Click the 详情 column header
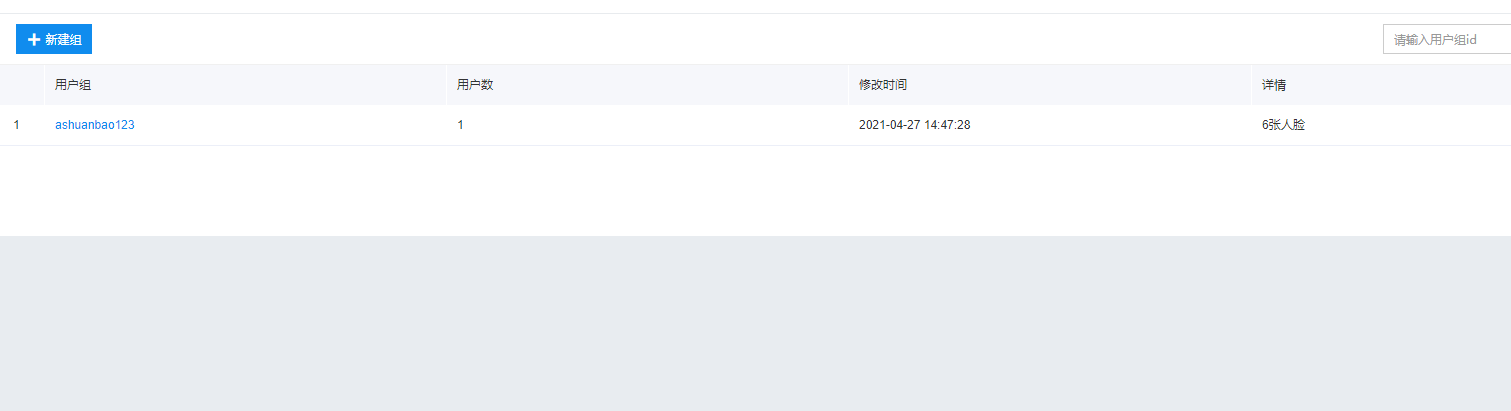 (x=1274, y=85)
